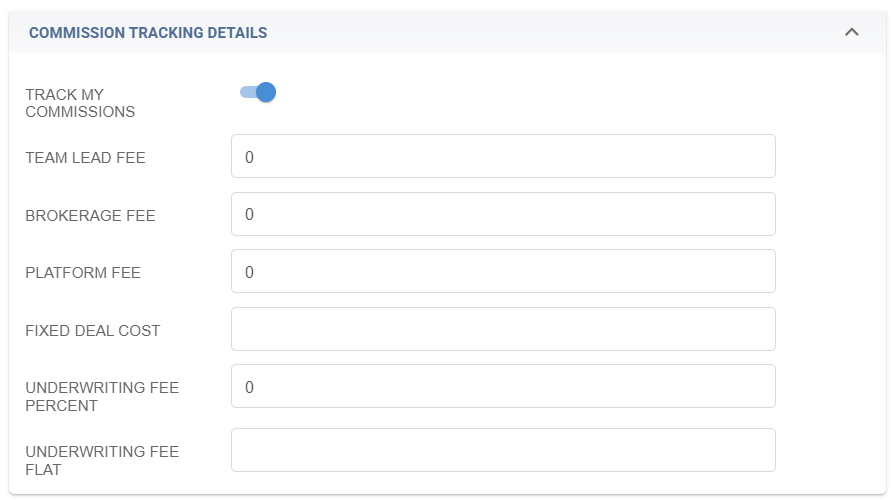
Task: Focus the Underwriting Fee Percent input
Action: coord(503,387)
